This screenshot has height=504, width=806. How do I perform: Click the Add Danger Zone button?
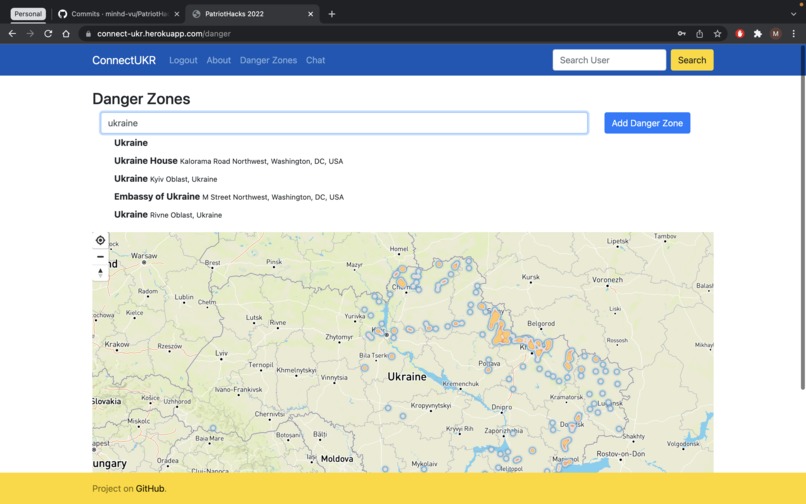(x=647, y=123)
